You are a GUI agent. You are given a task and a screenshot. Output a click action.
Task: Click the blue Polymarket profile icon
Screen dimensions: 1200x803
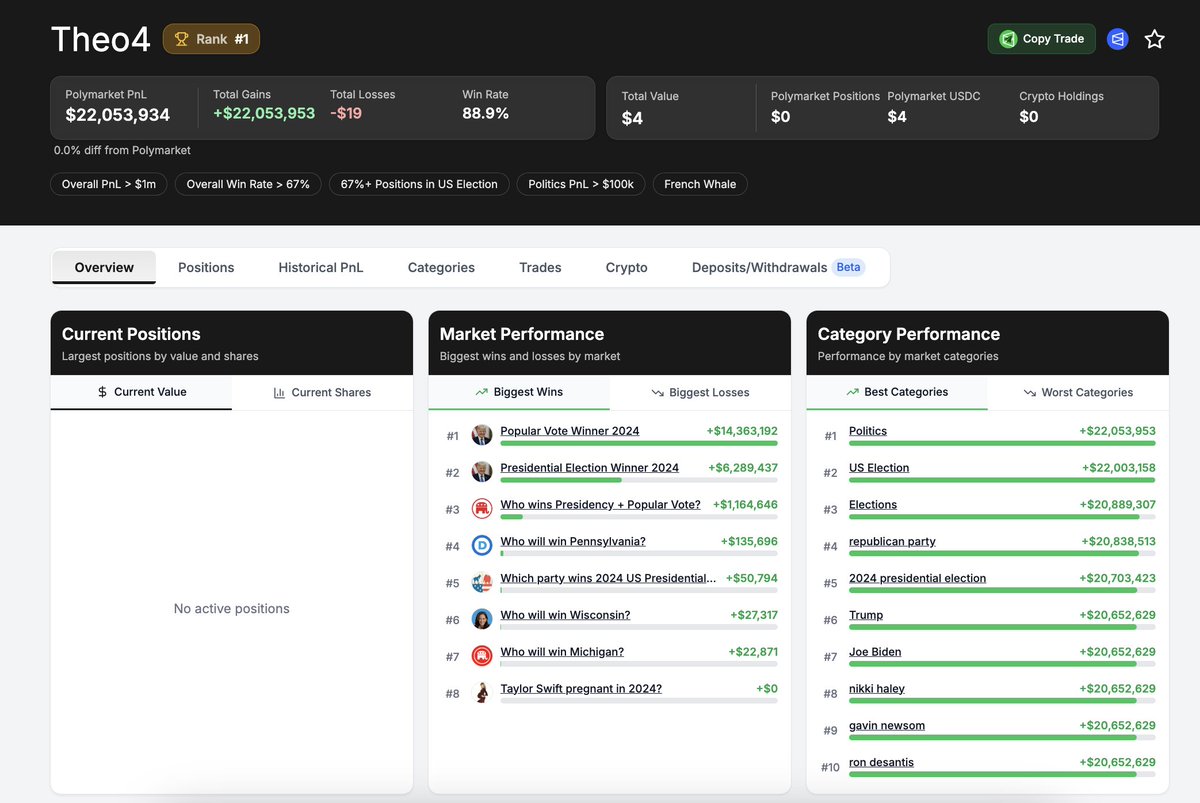(x=1118, y=39)
